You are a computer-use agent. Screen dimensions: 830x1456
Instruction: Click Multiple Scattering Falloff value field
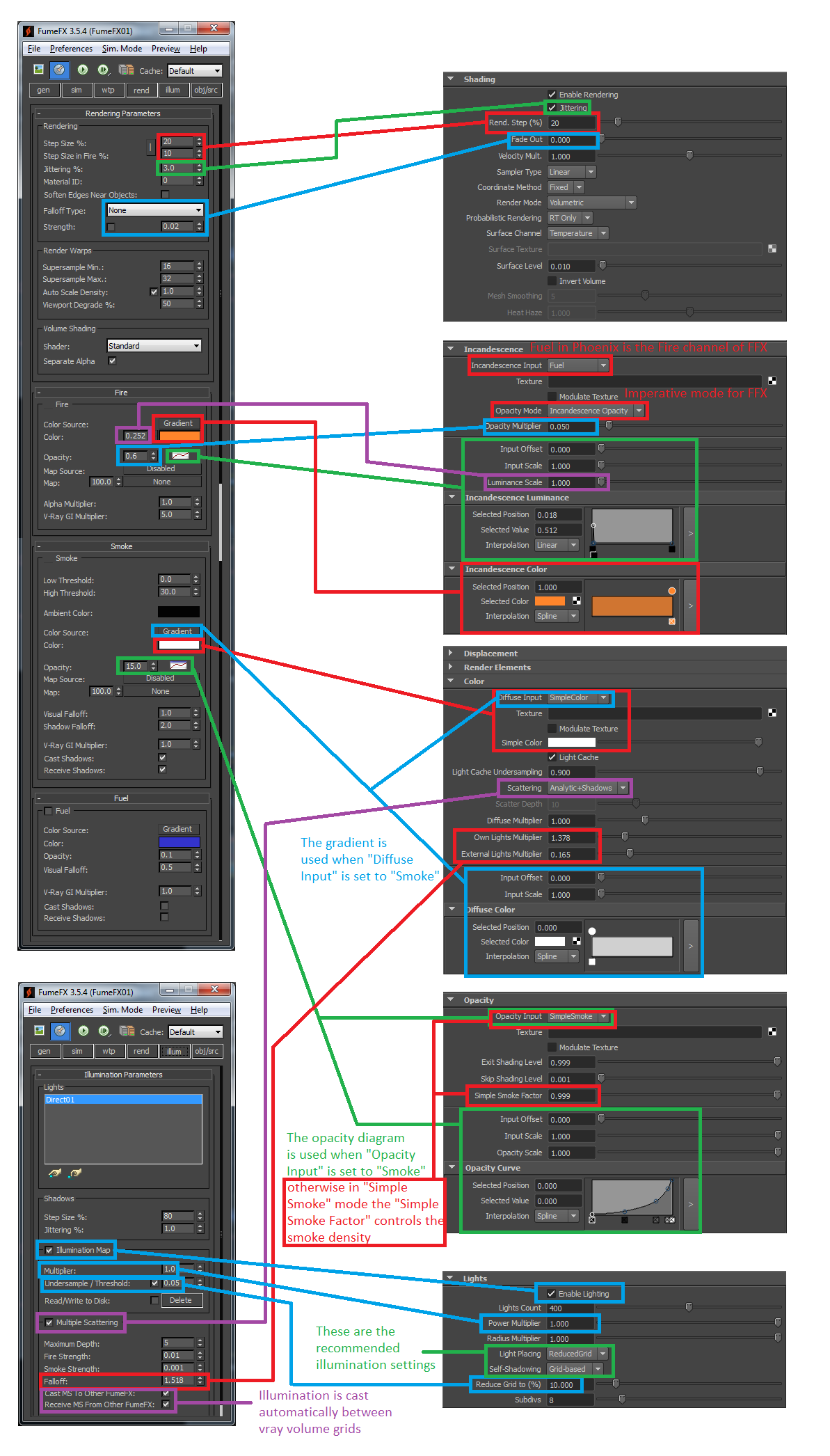tap(179, 1380)
